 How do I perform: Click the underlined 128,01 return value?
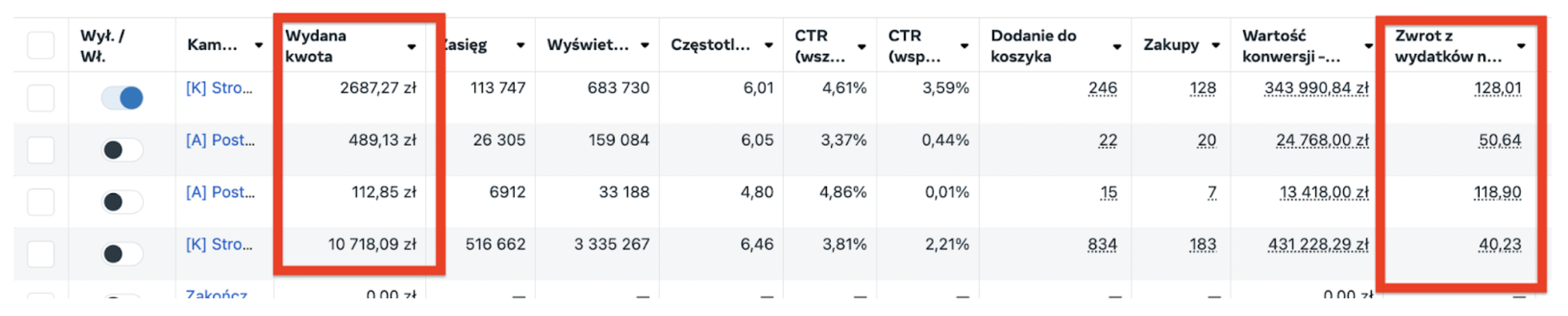point(1497,89)
